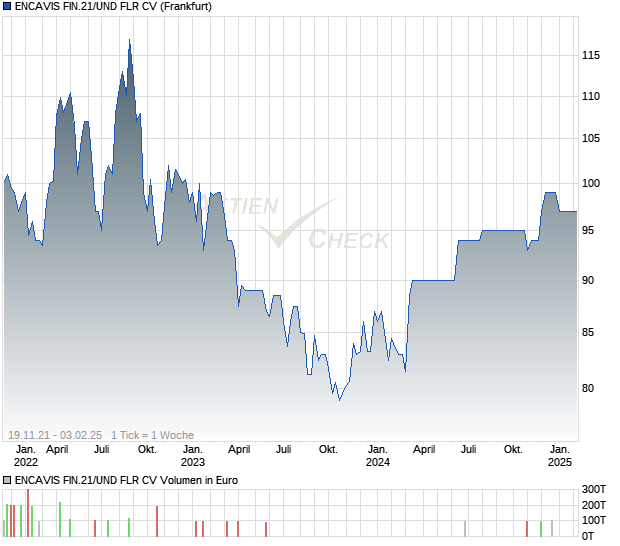Click the price axis value 95
The height and width of the screenshot is (546, 620).
point(588,230)
